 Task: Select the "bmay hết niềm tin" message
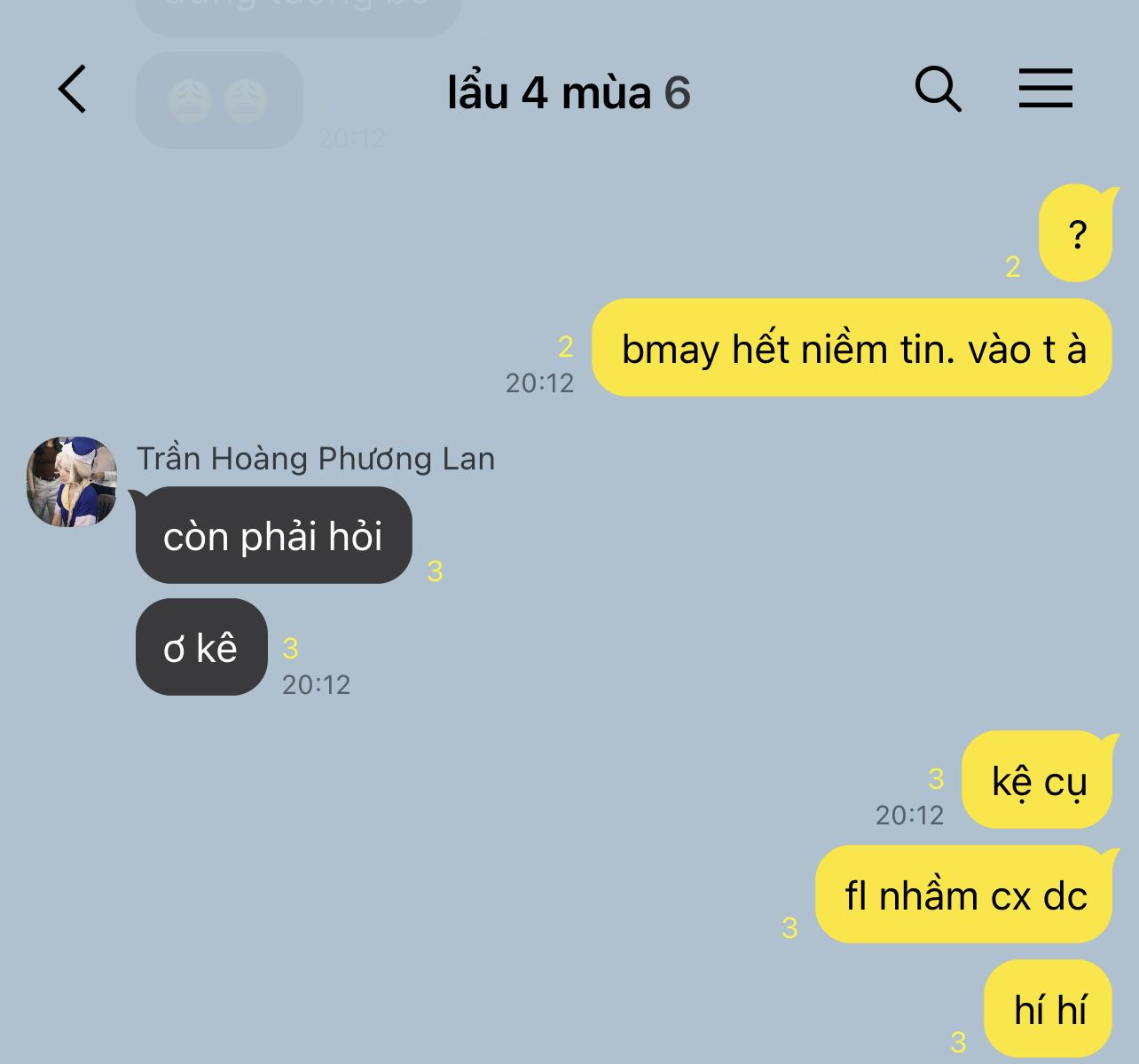[x=852, y=347]
